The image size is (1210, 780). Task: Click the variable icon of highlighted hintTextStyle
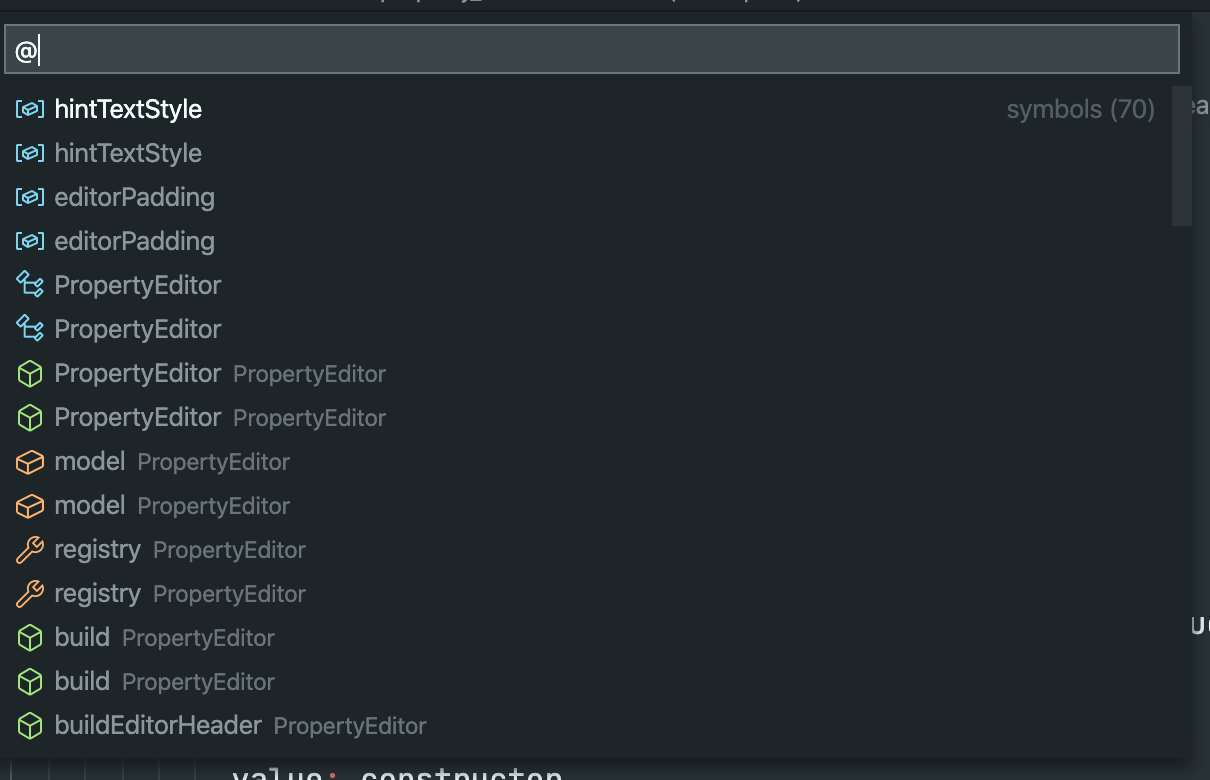tap(30, 109)
